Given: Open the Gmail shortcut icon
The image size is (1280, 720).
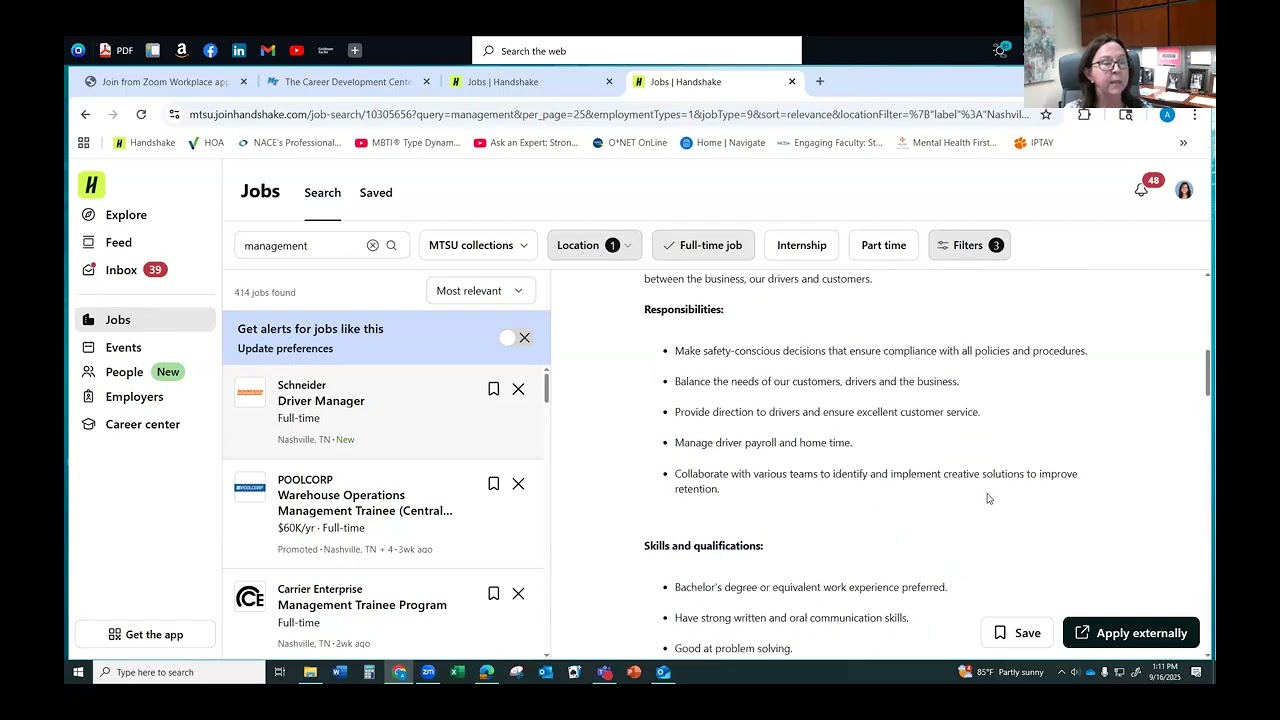Looking at the screenshot, I should click(x=268, y=50).
